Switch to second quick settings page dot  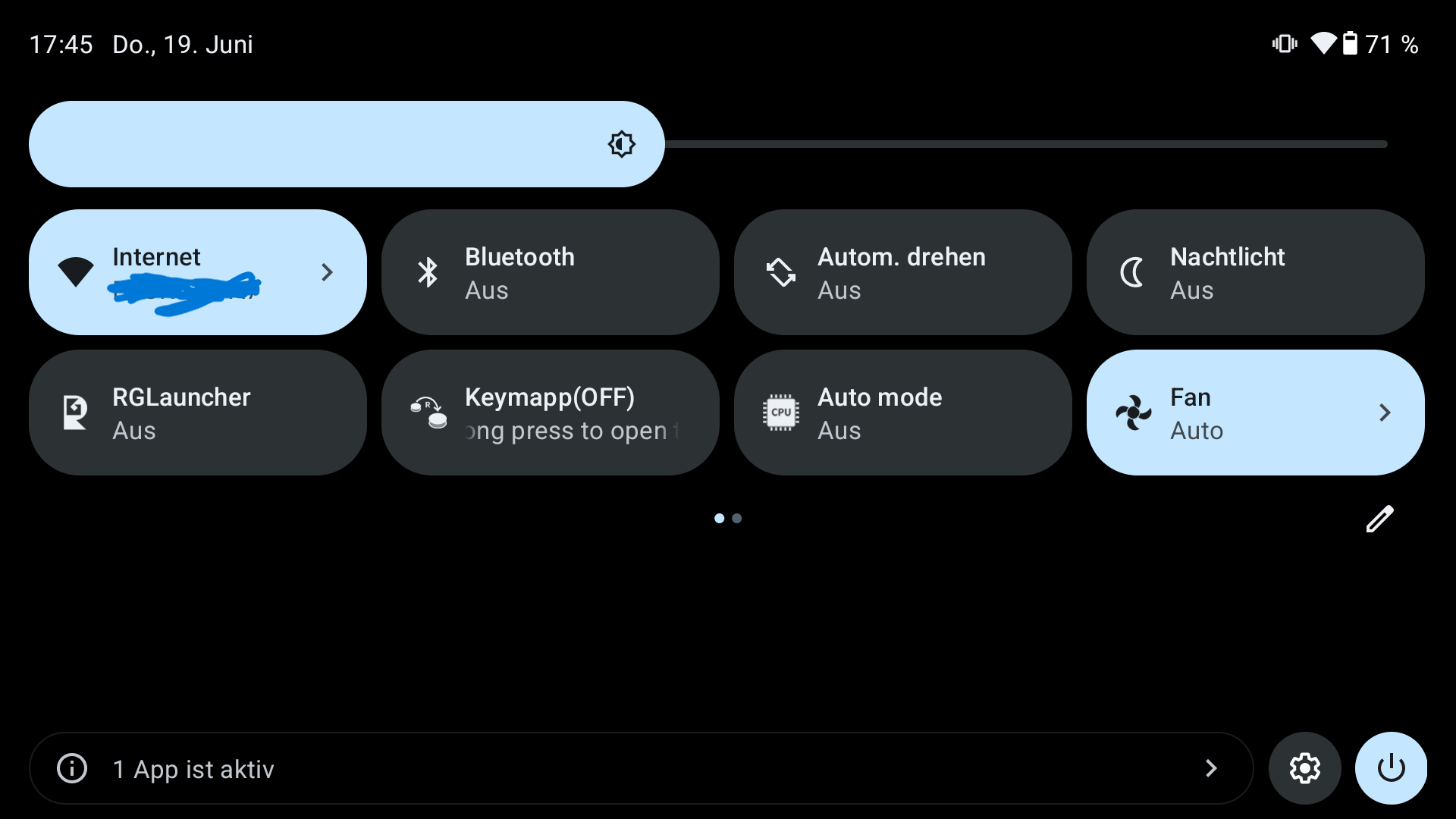[x=736, y=519]
